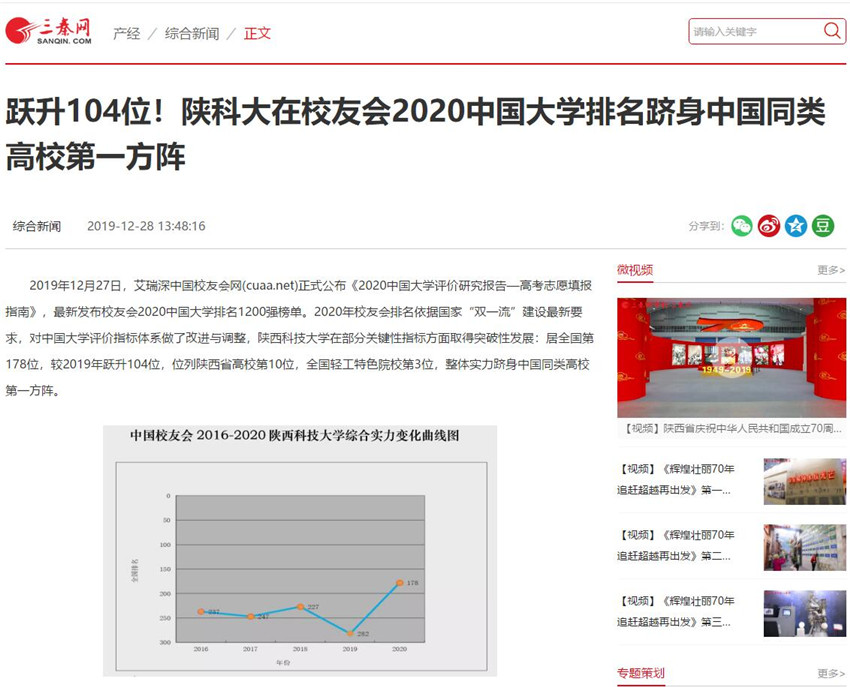Click the 综合新闻 category label under the headline
Screen dimensions: 850x687
(37, 226)
